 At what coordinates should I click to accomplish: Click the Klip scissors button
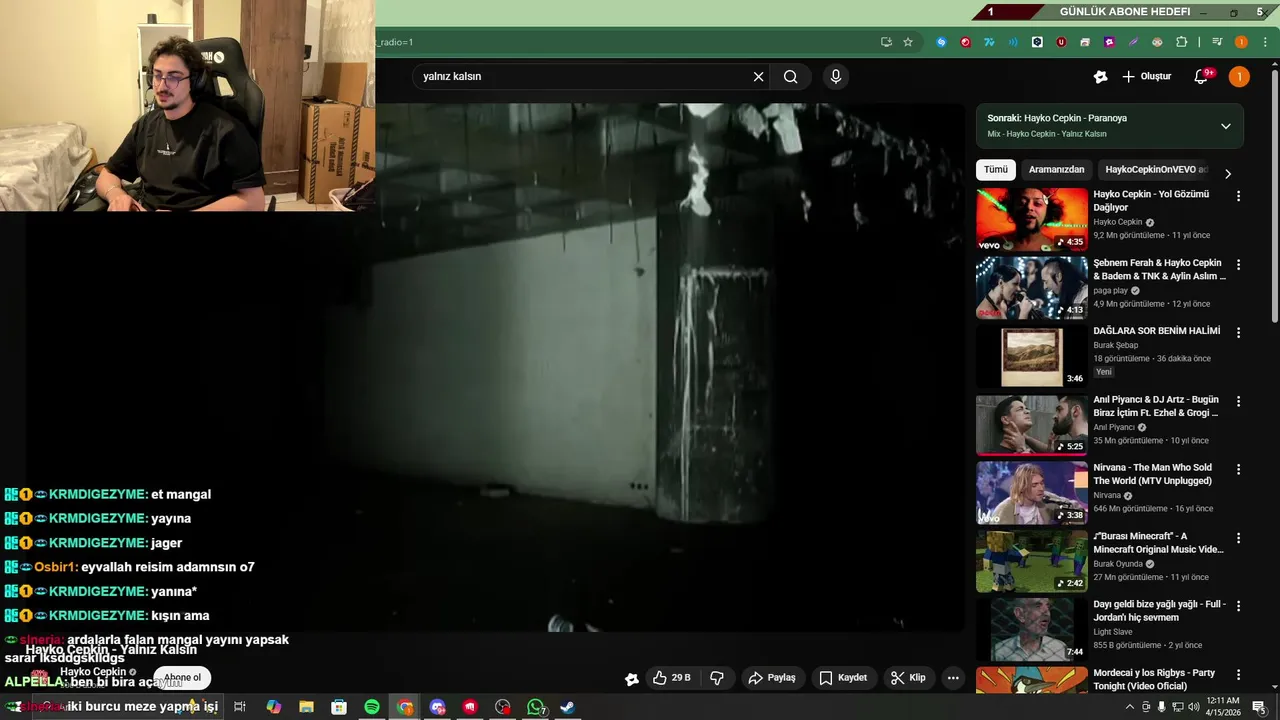click(908, 678)
